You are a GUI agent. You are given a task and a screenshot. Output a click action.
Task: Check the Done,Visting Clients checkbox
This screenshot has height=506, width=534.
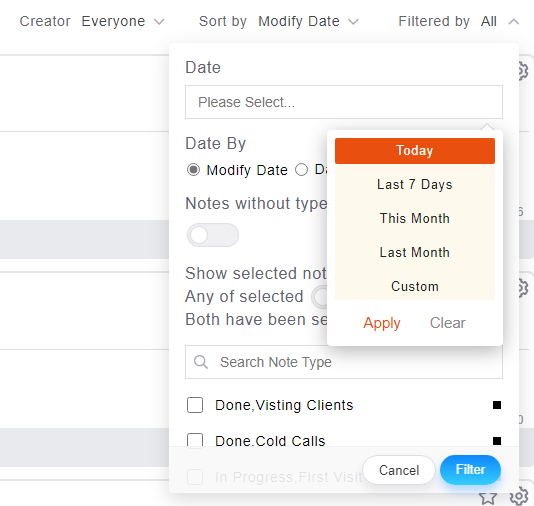tap(195, 405)
